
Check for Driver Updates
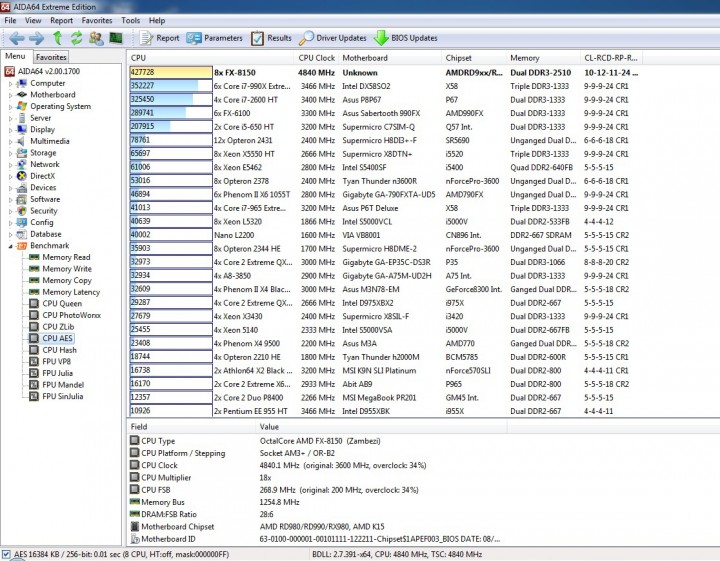click(332, 38)
